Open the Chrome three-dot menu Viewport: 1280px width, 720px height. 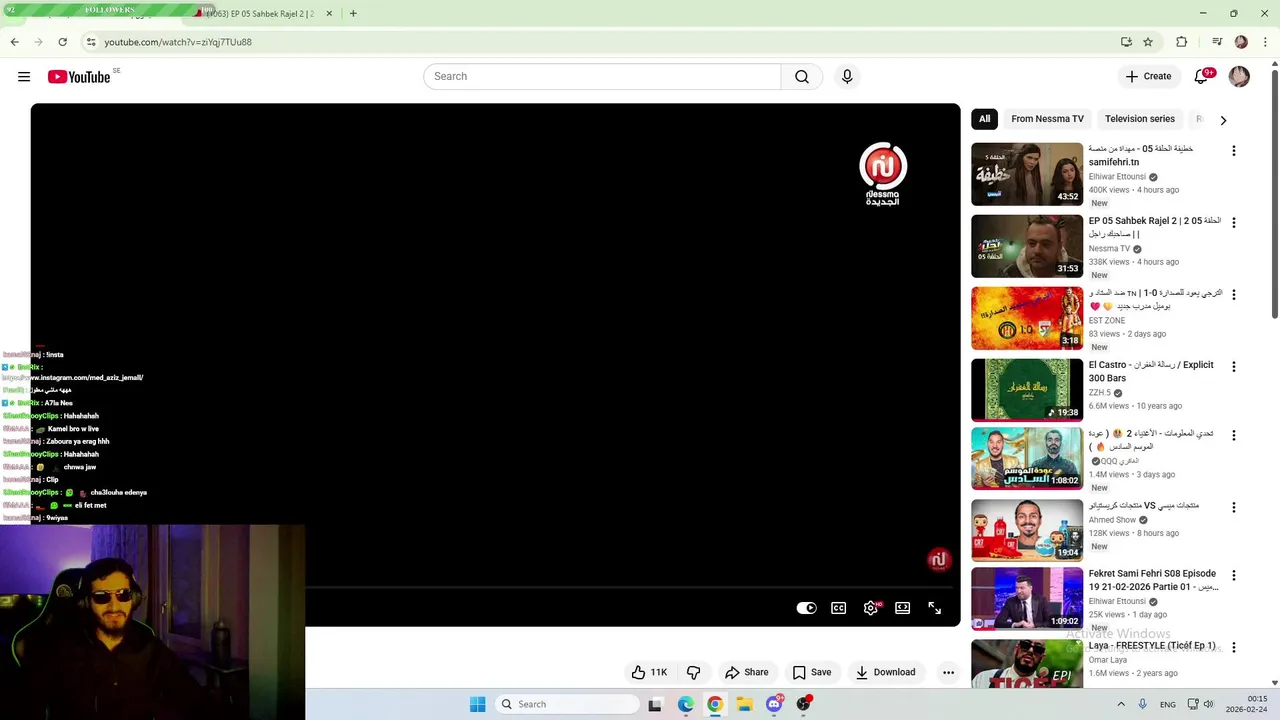tap(1264, 42)
